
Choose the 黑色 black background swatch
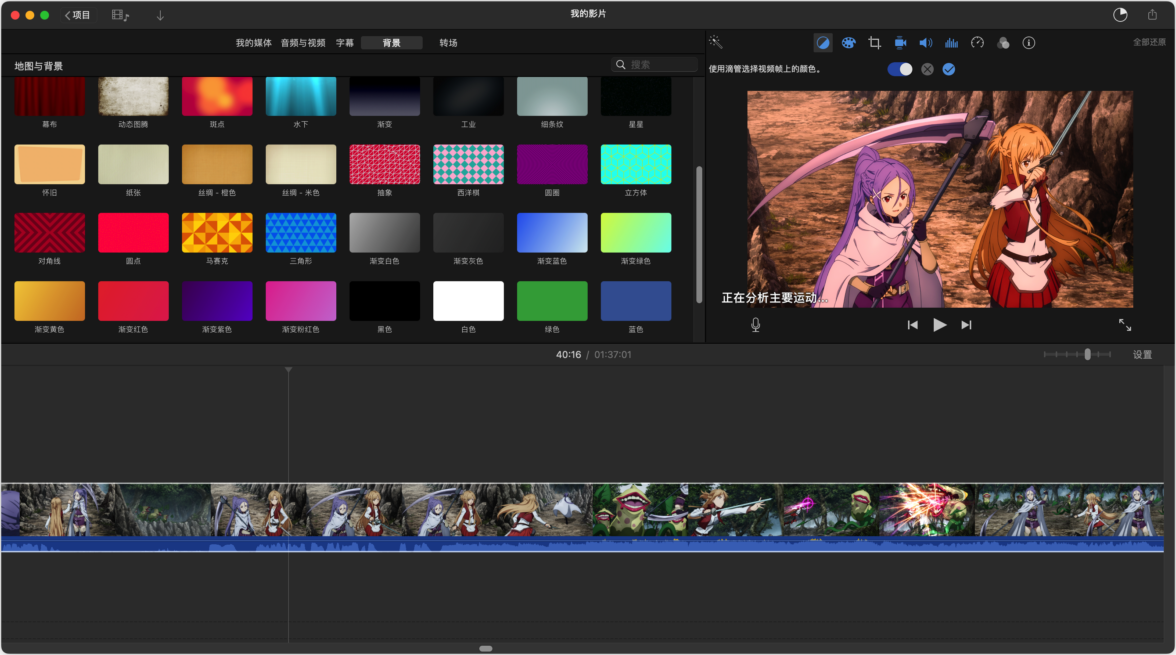[385, 301]
